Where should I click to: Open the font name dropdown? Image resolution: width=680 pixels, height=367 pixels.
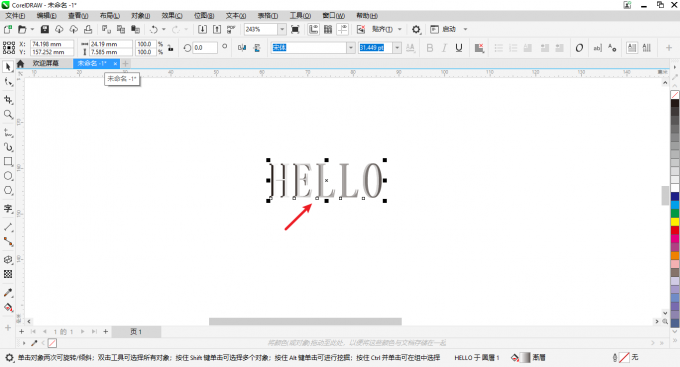(351, 47)
